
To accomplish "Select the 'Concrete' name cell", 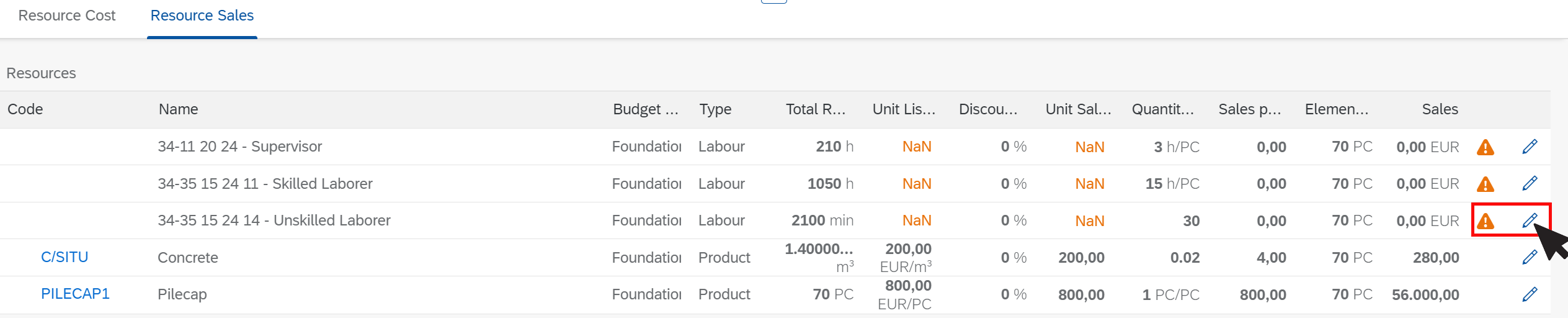I will [188, 258].
